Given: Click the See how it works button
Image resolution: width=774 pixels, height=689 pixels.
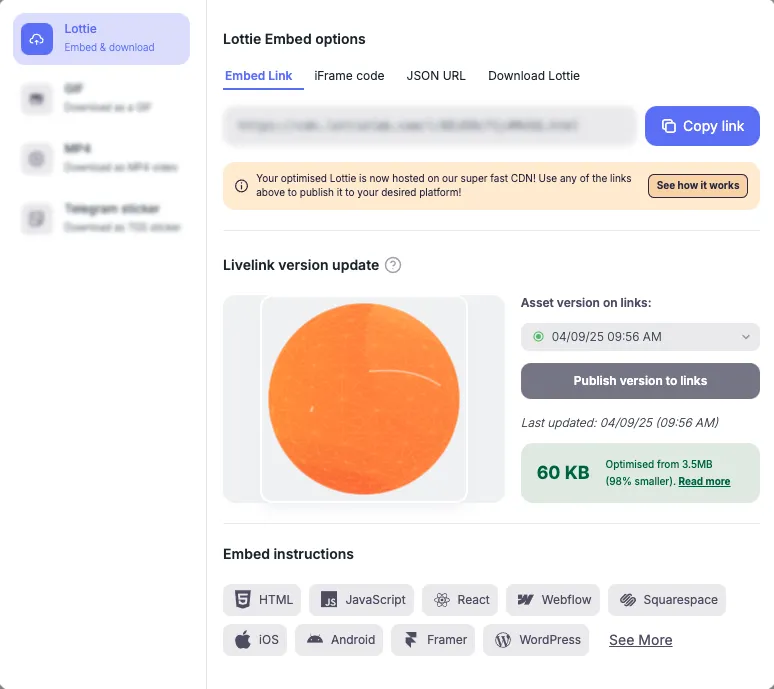Looking at the screenshot, I should (697, 186).
